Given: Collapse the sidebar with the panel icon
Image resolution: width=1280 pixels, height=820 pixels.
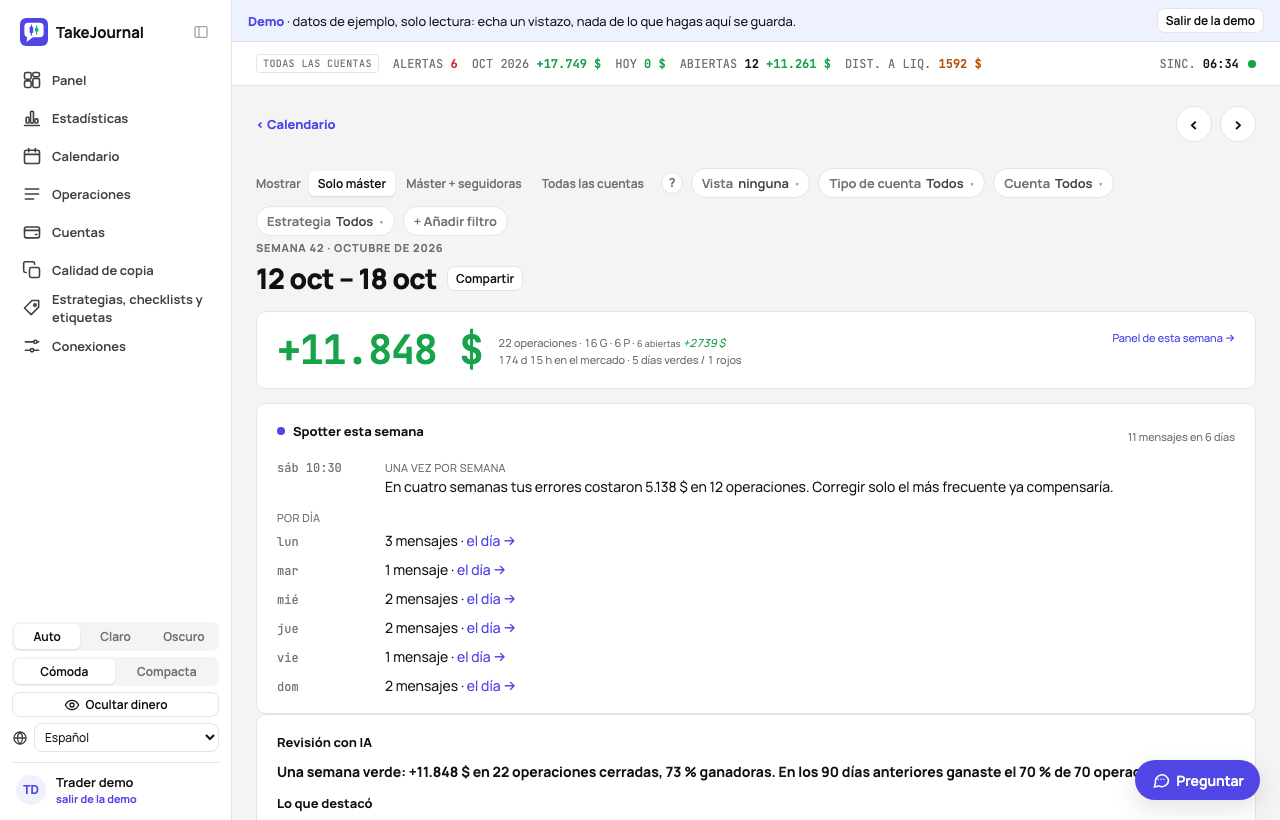Looking at the screenshot, I should coord(201,32).
